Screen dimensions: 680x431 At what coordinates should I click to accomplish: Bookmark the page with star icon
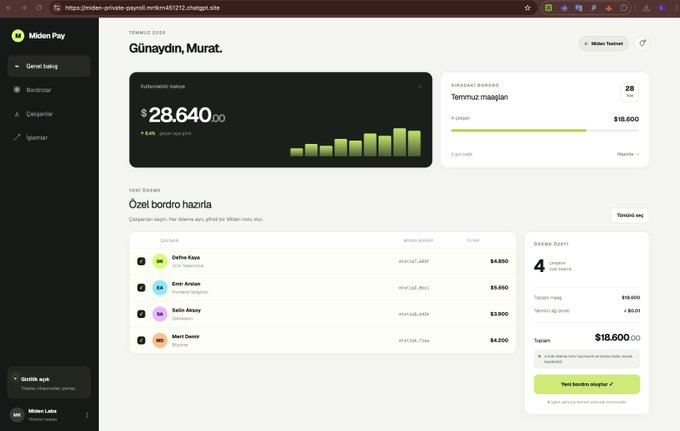tap(527, 8)
